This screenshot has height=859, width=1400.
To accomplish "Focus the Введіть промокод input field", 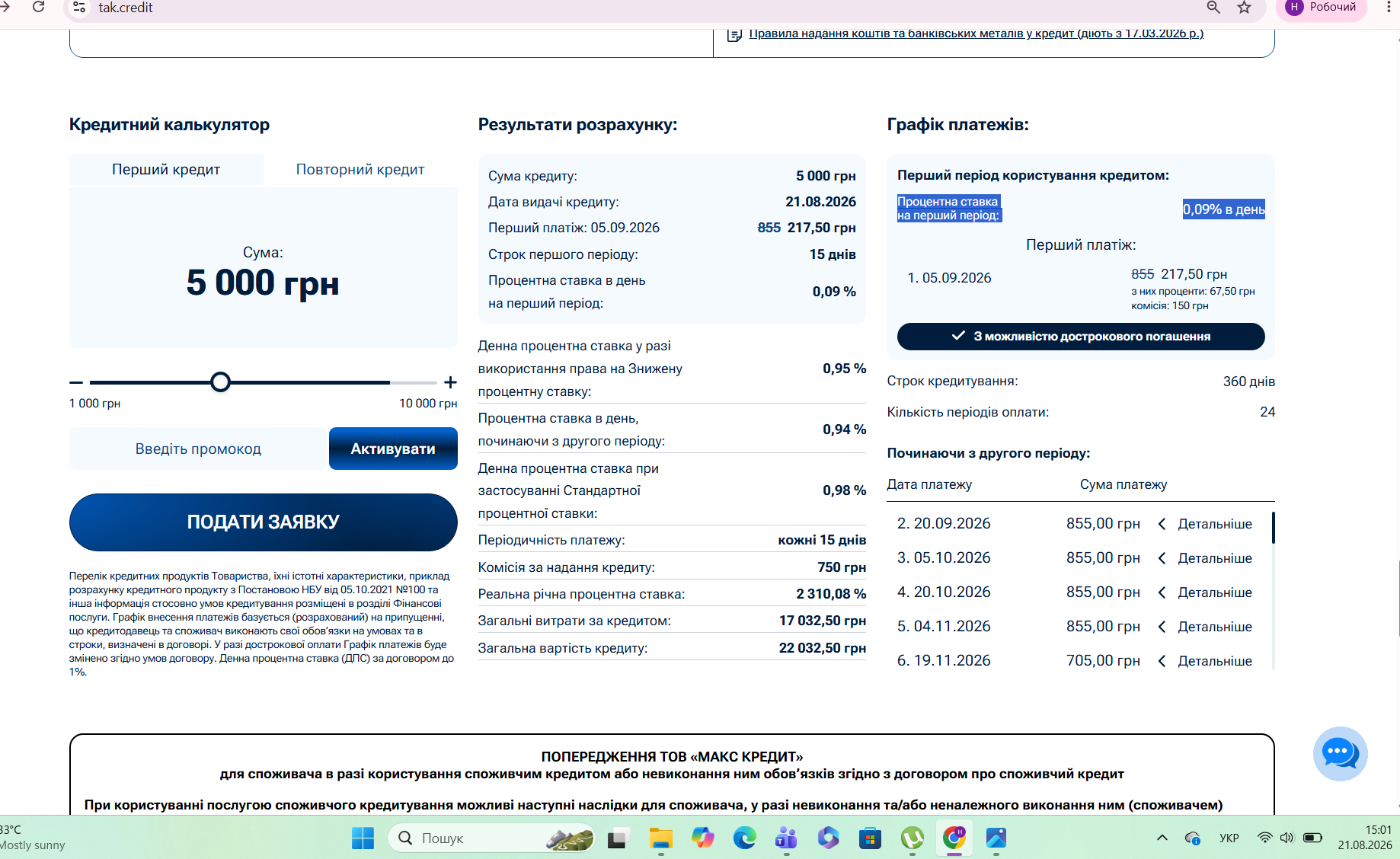I will coord(198,449).
